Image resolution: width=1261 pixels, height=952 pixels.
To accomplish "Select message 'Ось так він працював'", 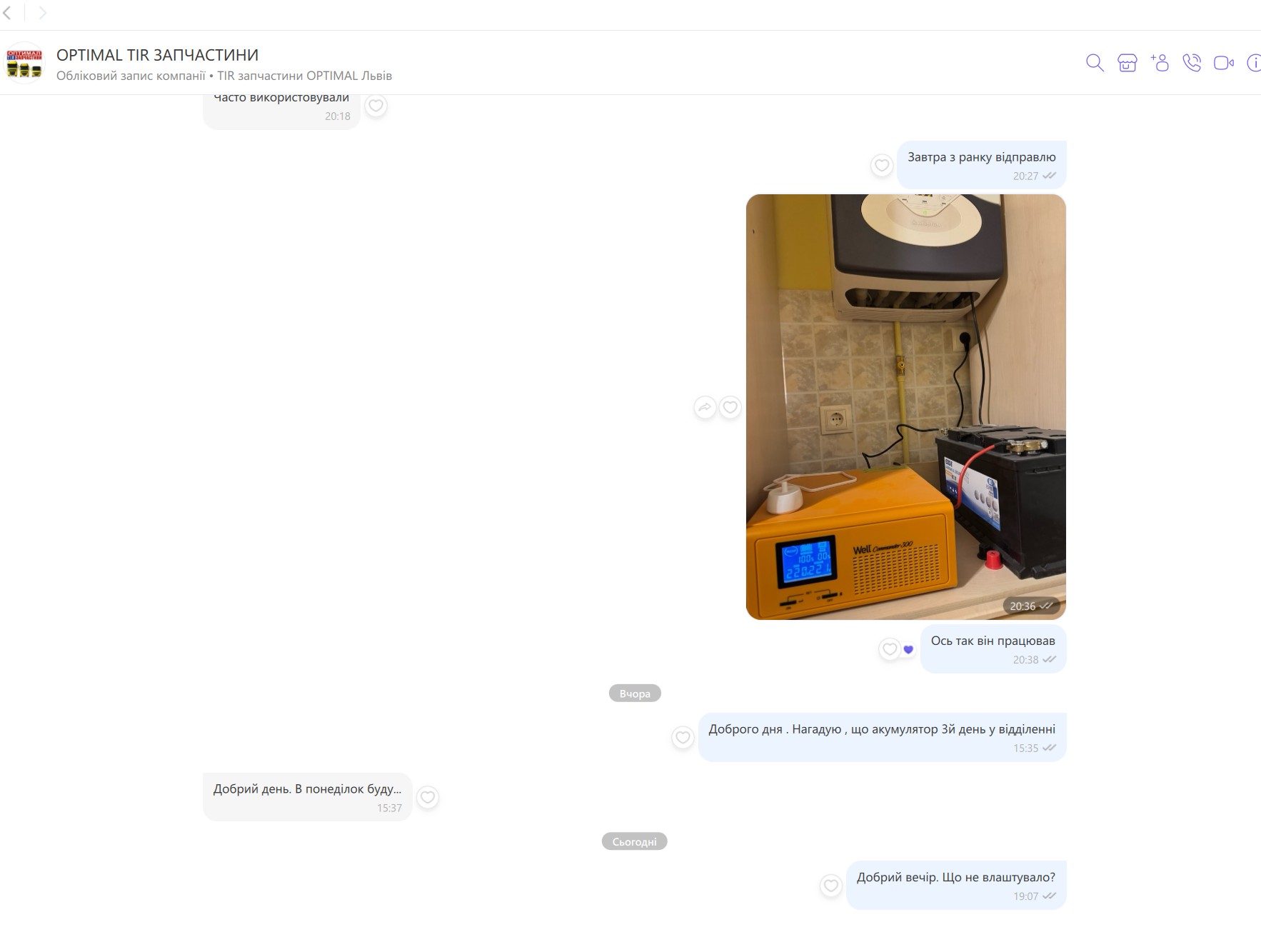I will click(993, 648).
